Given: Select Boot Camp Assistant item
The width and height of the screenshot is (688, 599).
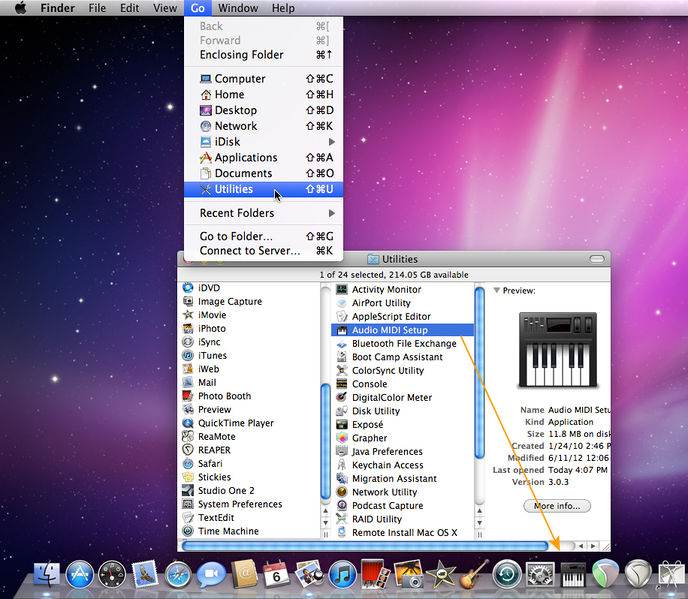Looking at the screenshot, I should coord(402,357).
